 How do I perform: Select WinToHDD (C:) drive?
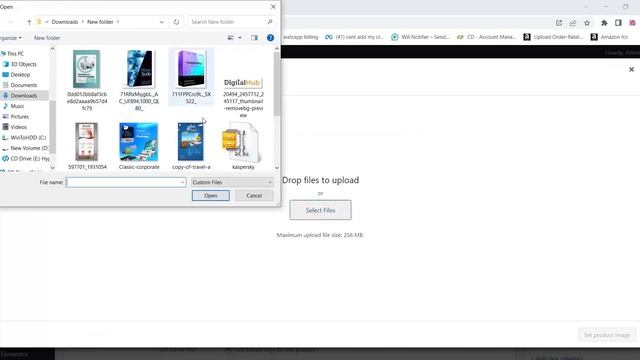tap(24, 138)
